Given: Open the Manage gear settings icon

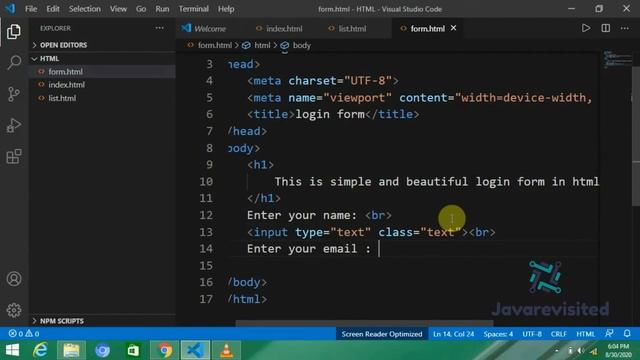Looking at the screenshot, I should (14, 310).
